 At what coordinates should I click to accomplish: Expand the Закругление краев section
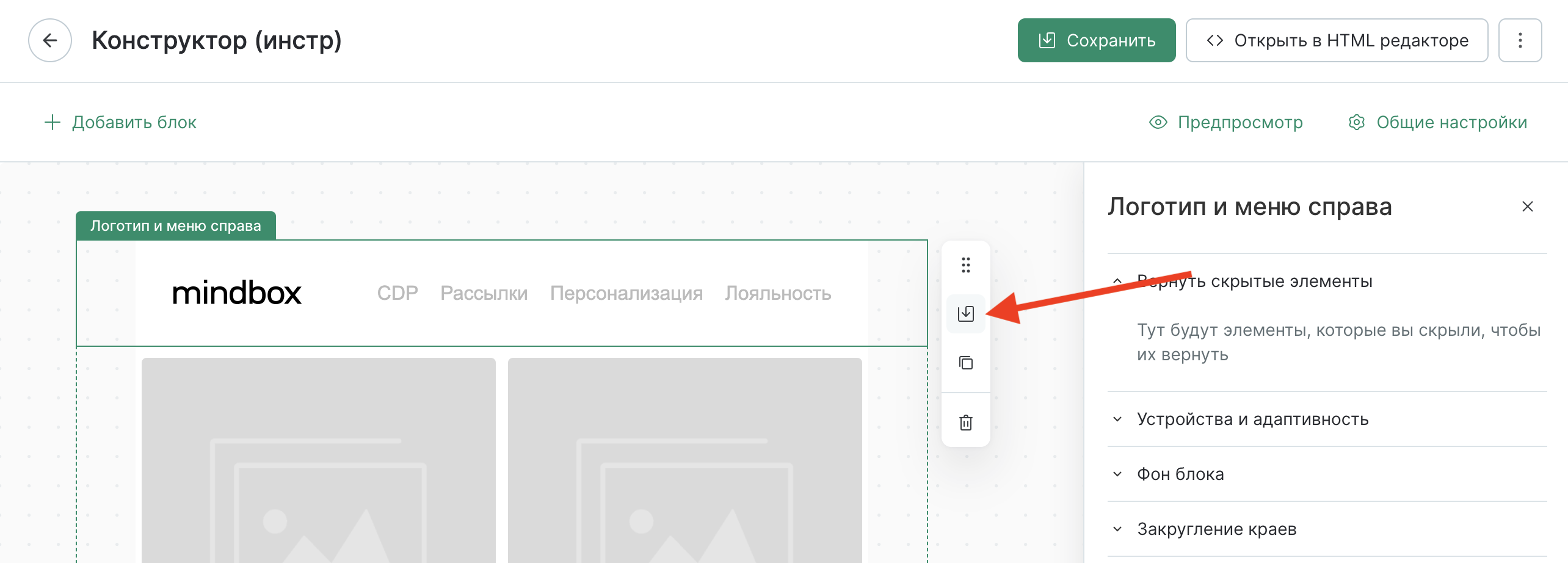1327,529
